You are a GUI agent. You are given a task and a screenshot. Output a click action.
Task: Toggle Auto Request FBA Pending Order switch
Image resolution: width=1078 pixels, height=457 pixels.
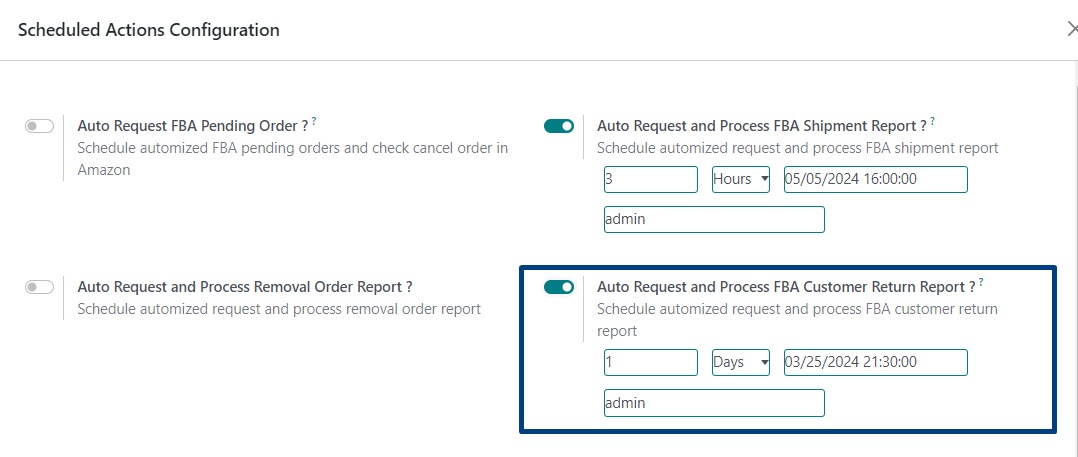[x=39, y=126]
